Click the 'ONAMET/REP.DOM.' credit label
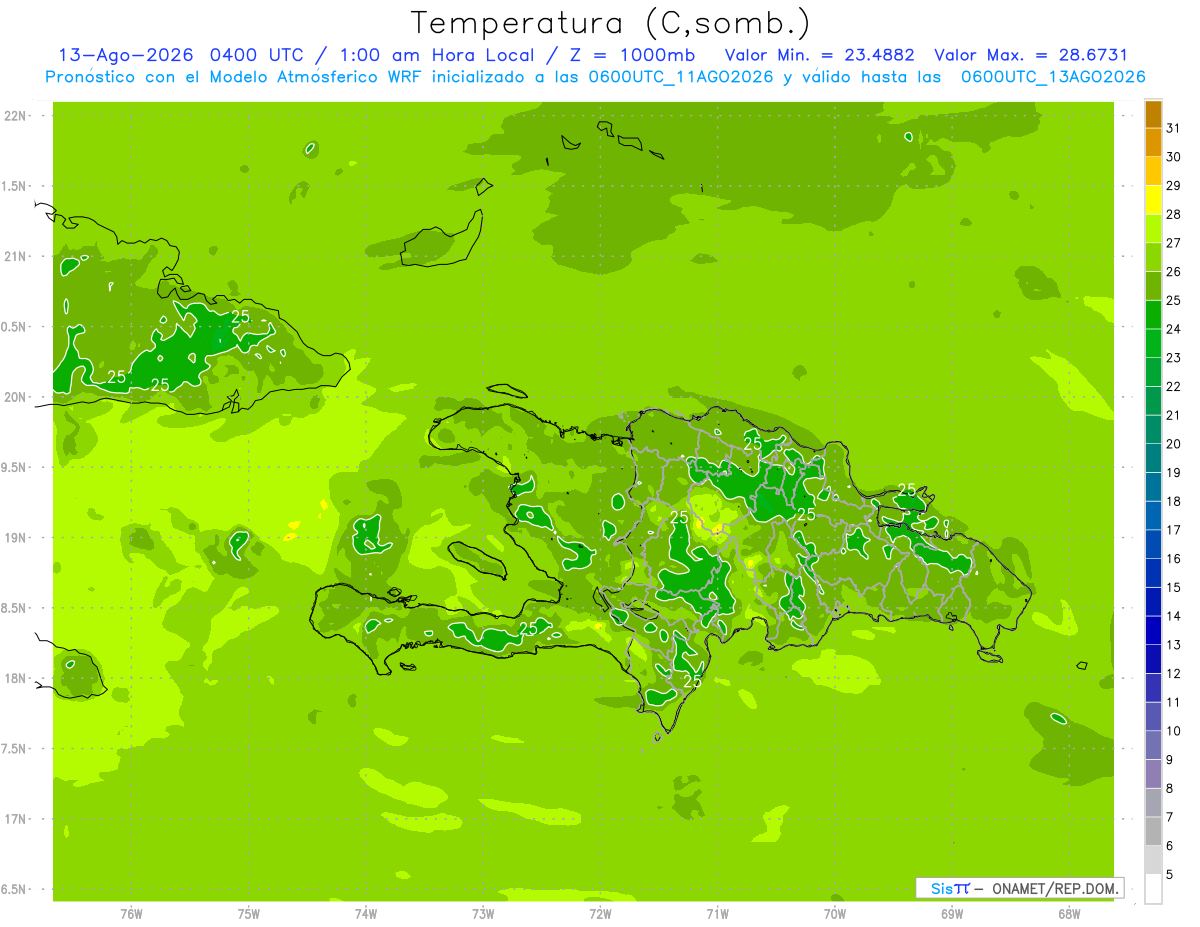The image size is (1200, 927). (1055, 888)
